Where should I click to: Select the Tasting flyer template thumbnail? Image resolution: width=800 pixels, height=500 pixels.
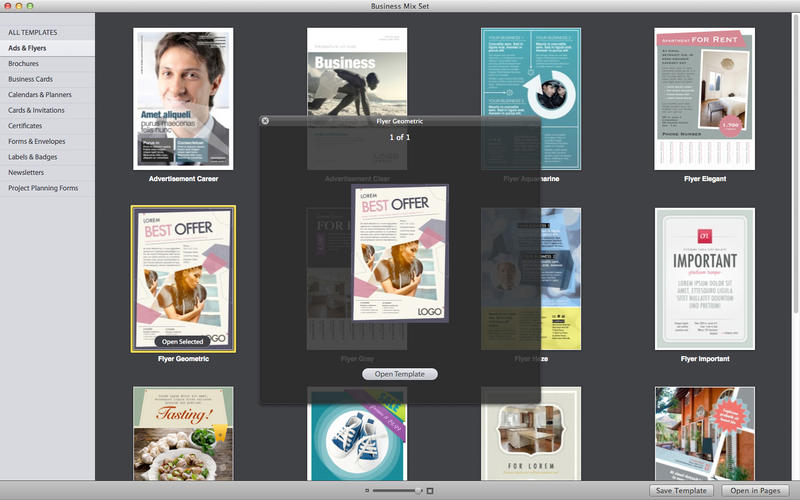pyautogui.click(x=183, y=434)
